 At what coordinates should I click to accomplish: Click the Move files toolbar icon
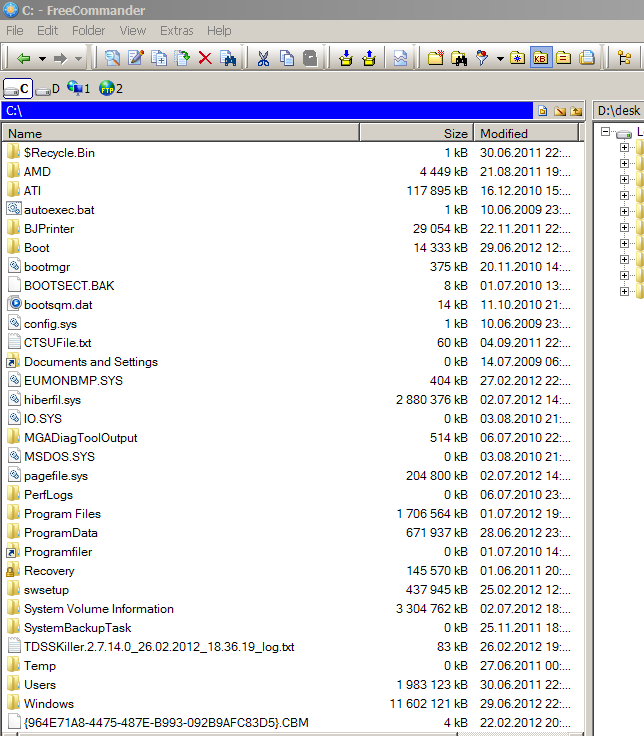(182, 58)
